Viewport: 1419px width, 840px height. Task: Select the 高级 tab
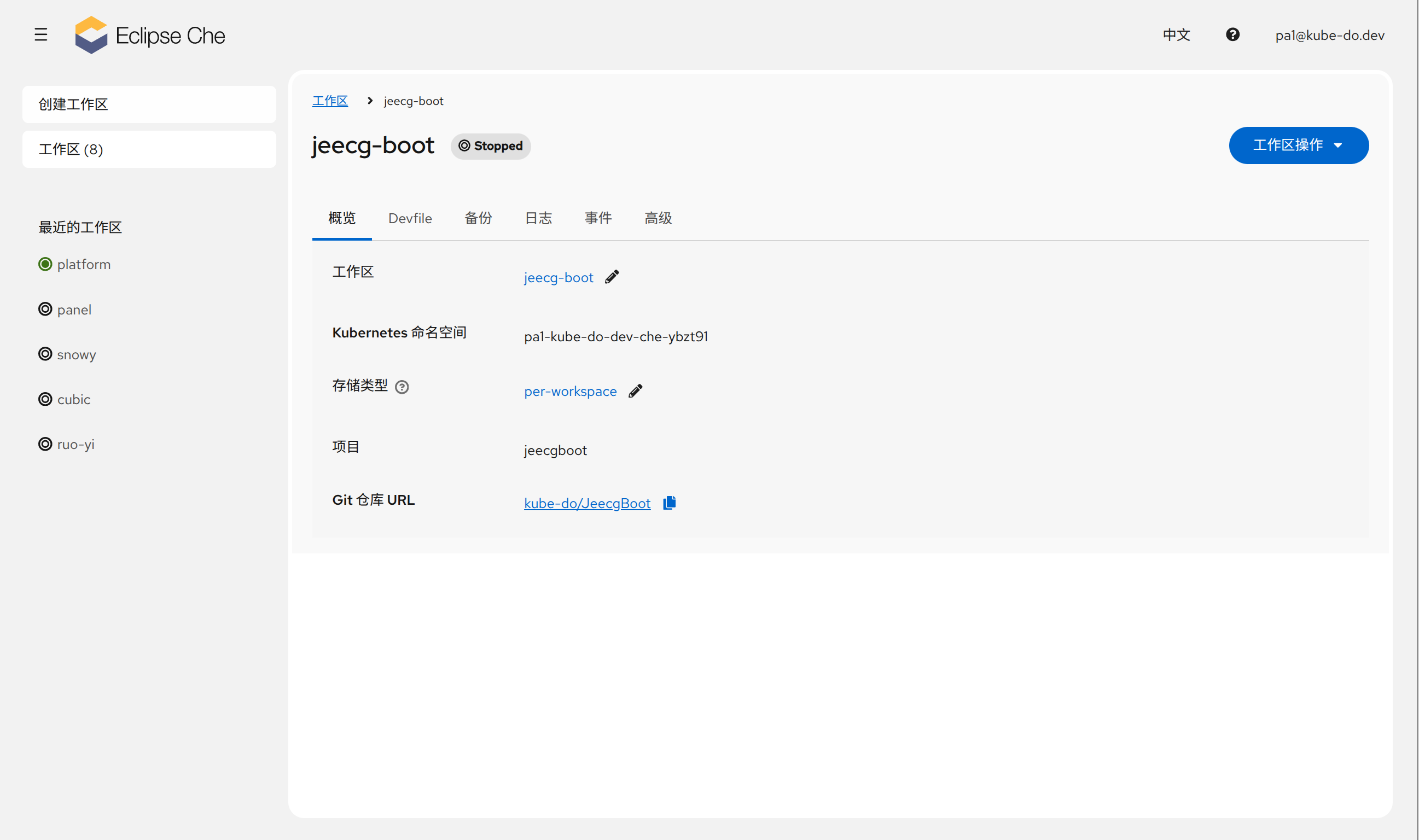coord(658,219)
